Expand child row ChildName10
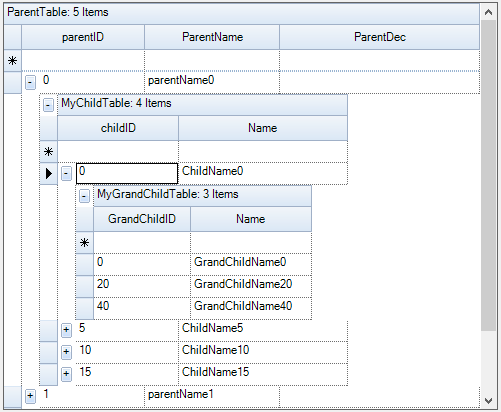The height and width of the screenshot is (412, 501). pos(66,352)
